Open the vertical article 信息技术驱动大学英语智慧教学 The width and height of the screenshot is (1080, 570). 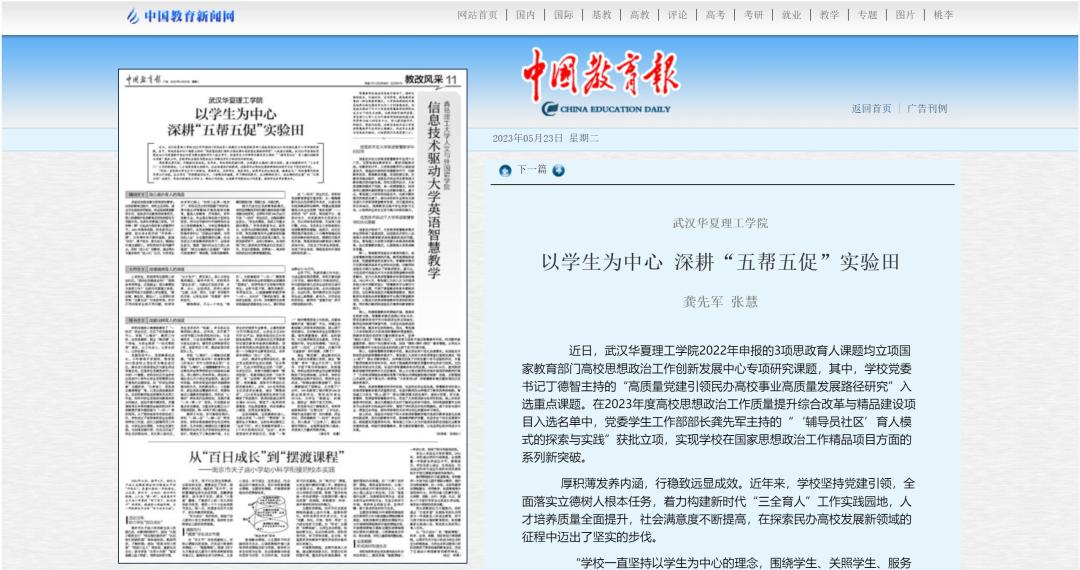coord(433,189)
